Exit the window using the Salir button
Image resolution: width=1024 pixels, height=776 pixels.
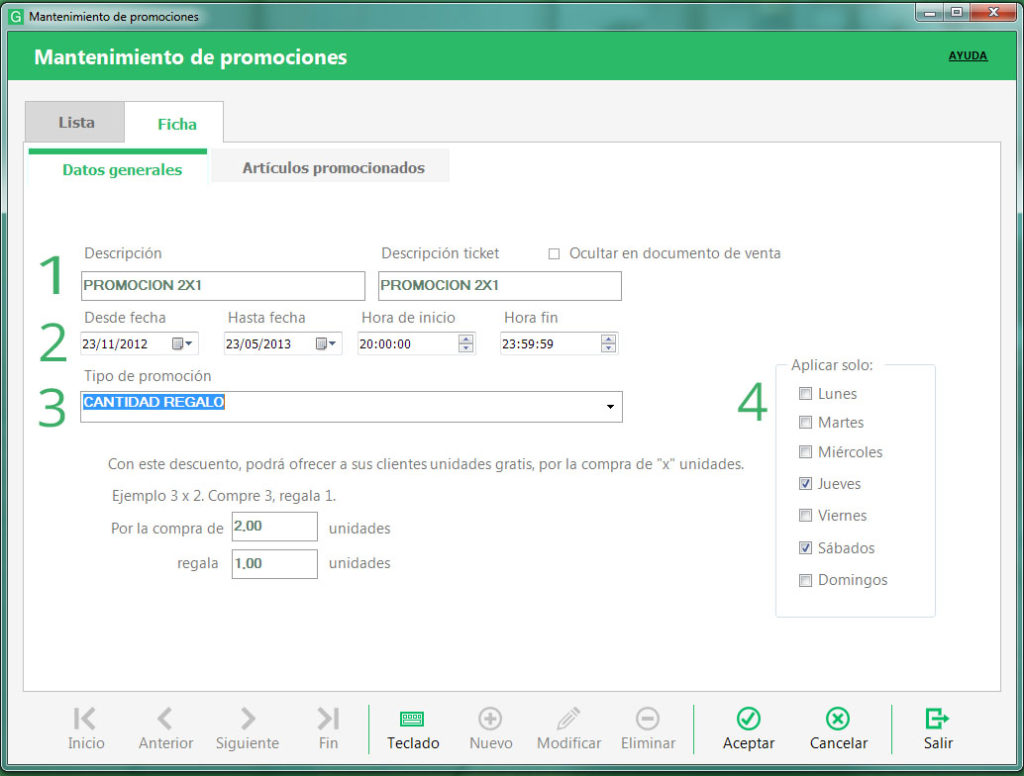pos(936,717)
